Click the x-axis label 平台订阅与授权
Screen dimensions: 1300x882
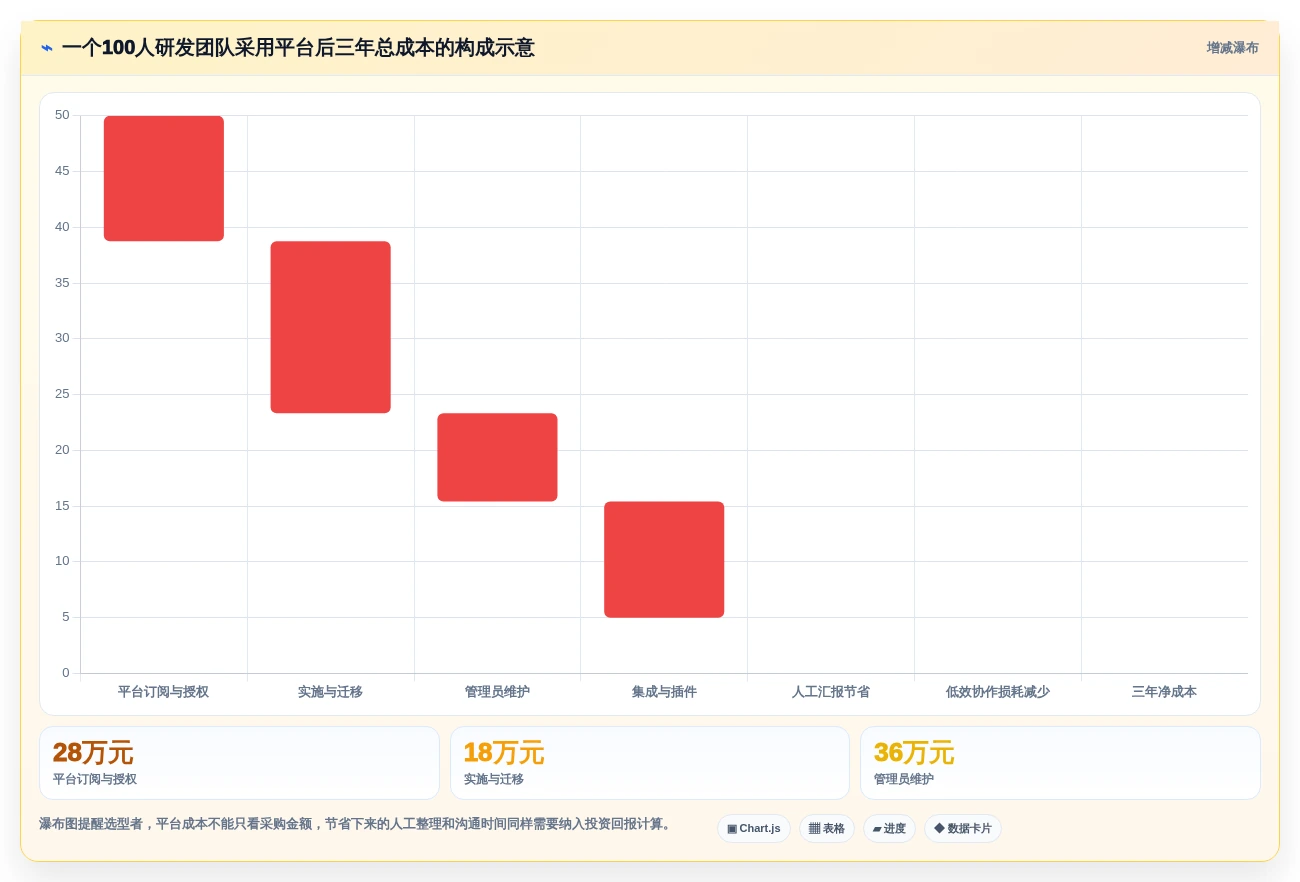[x=163, y=692]
